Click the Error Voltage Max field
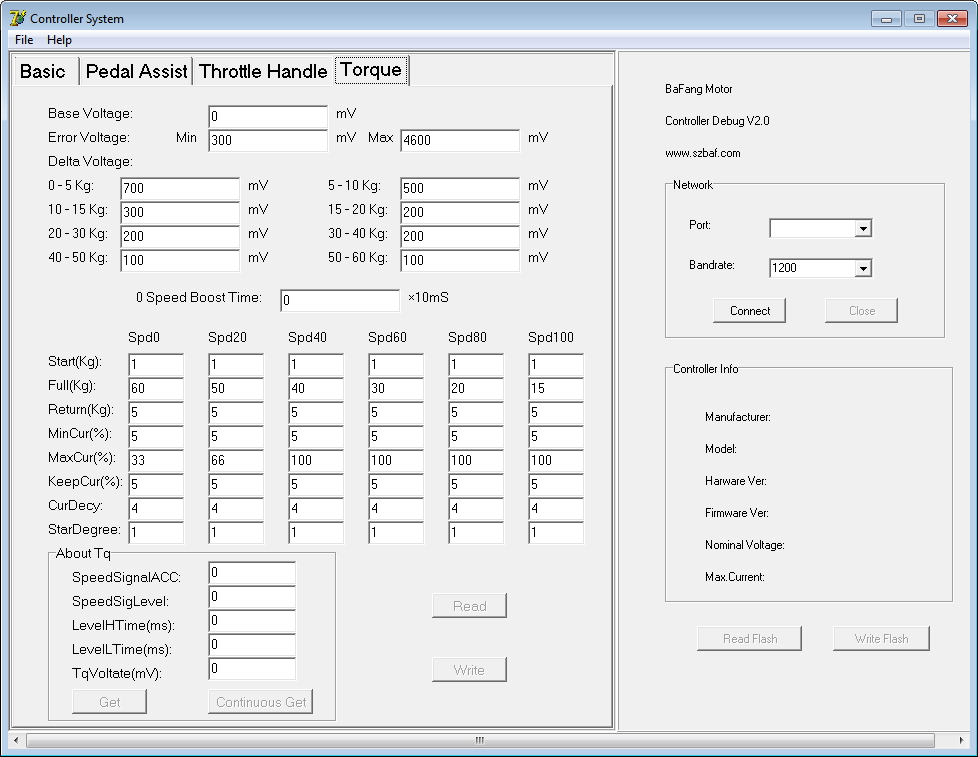Image resolution: width=978 pixels, height=757 pixels. coord(460,140)
